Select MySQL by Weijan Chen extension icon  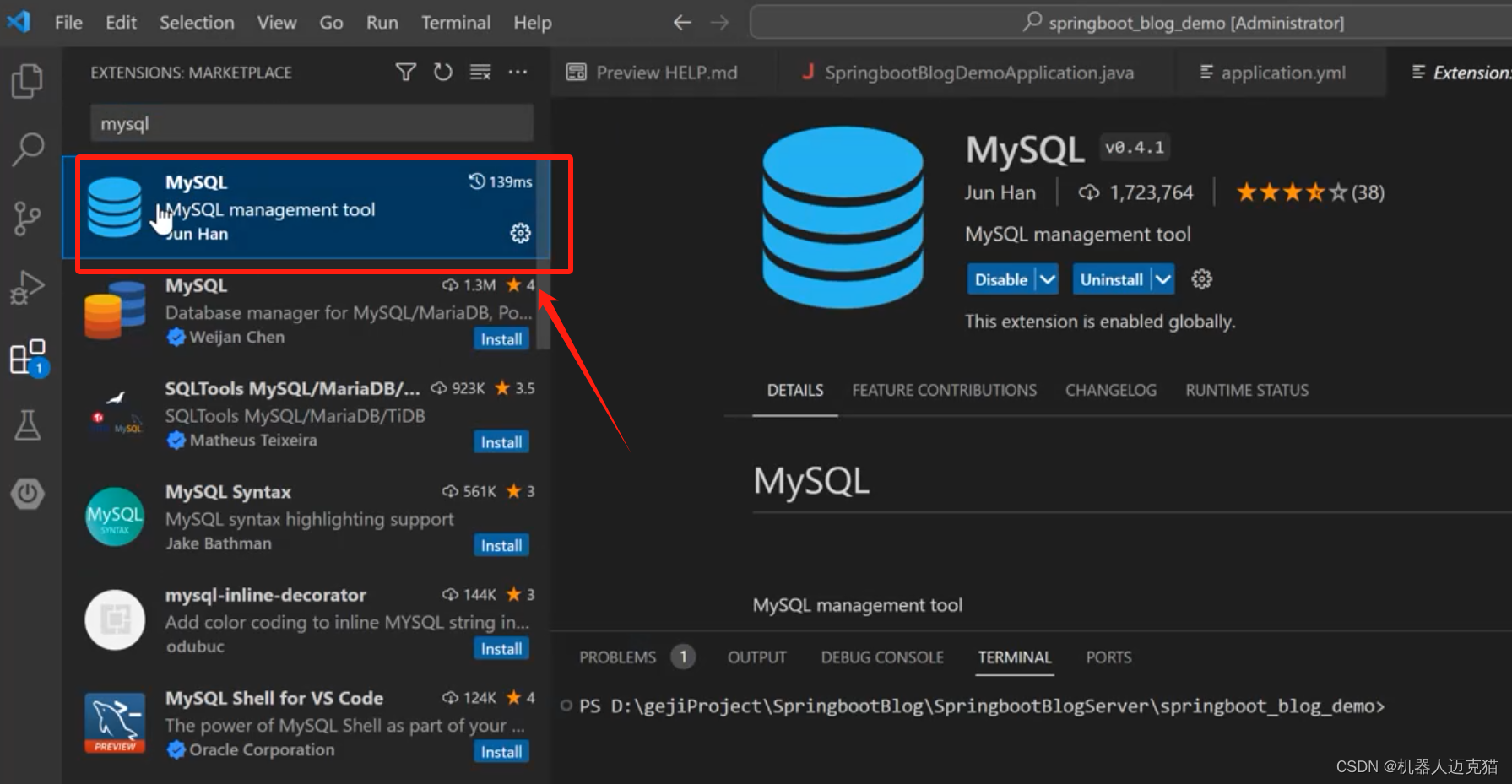[116, 311]
